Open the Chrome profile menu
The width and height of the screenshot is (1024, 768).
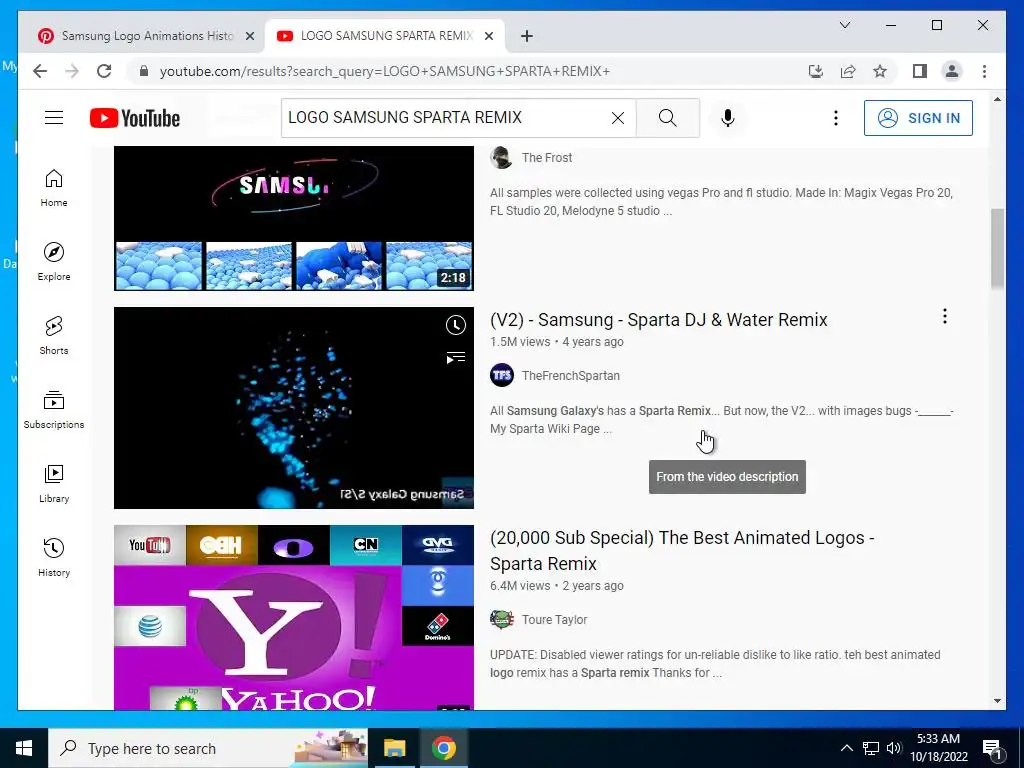pyautogui.click(x=952, y=71)
